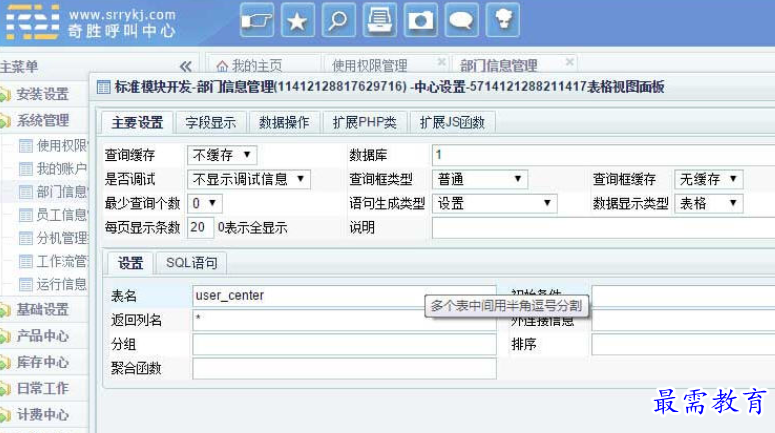This screenshot has height=433, width=775.
Task: Open the chat bubble icon
Action: (x=462, y=20)
